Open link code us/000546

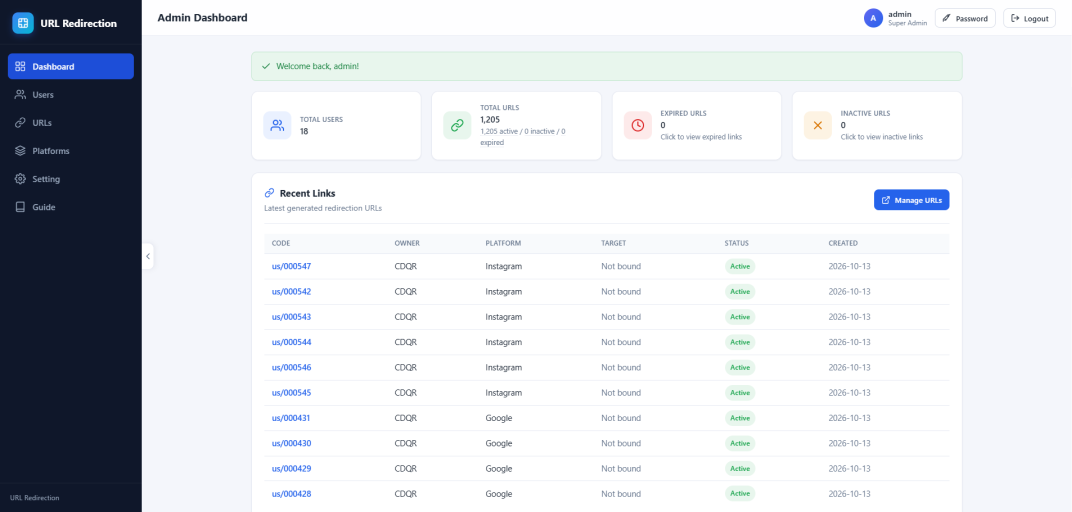(x=291, y=367)
